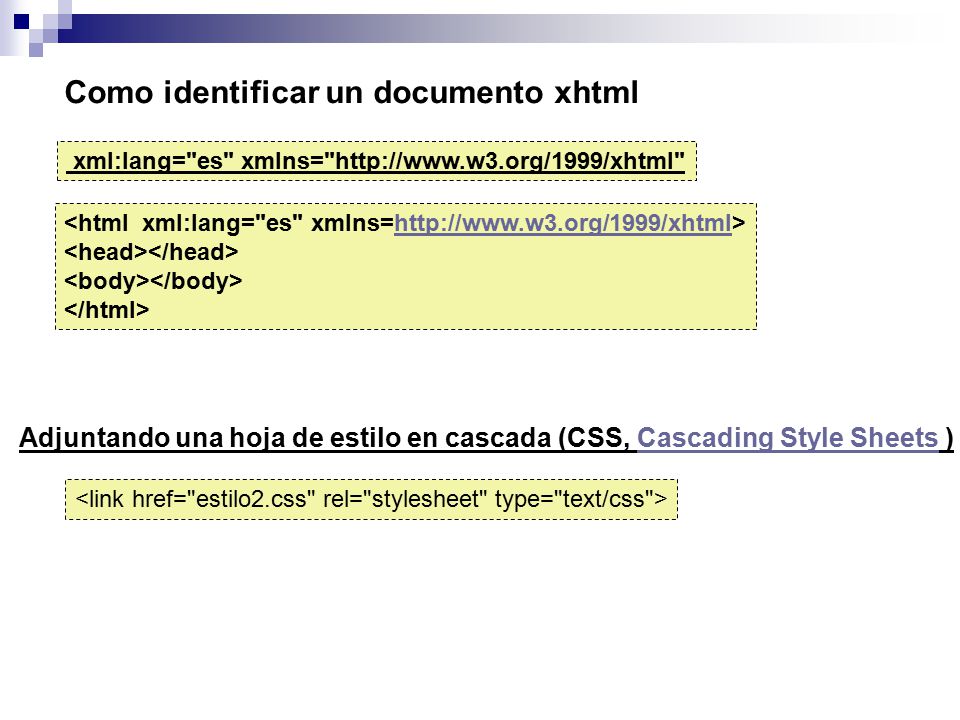This screenshot has width=960, height=720.
Task: Click the link href="estilo2.css" code snippet
Action: click(x=371, y=499)
